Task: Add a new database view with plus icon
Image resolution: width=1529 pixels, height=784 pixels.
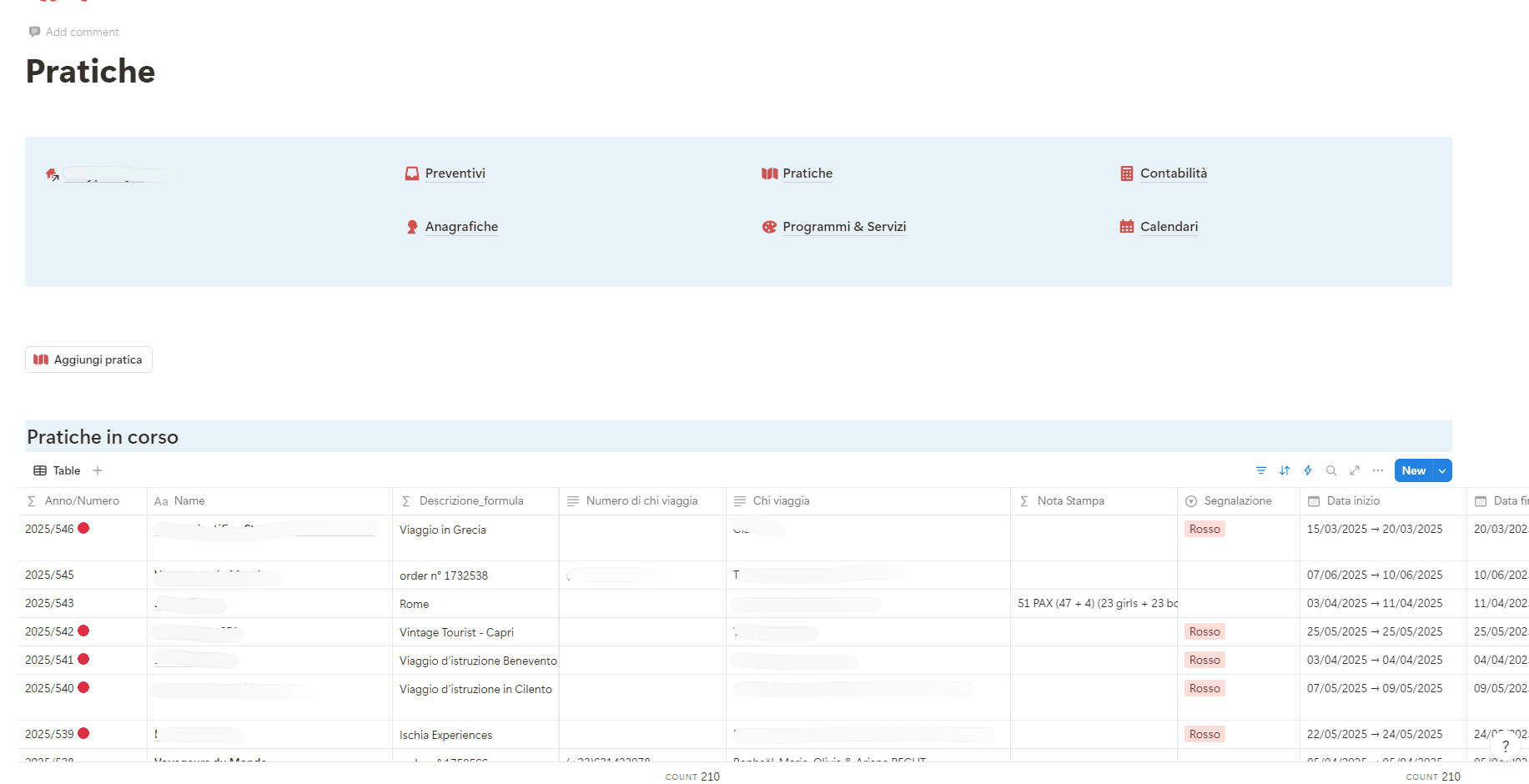Action: [98, 470]
